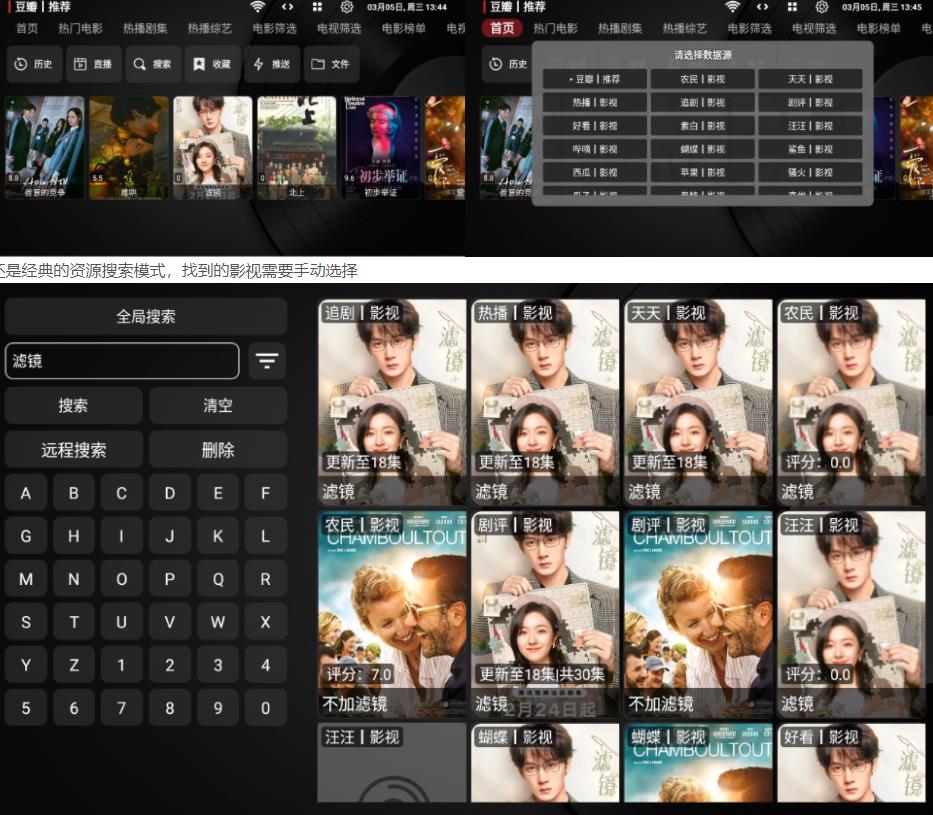Click the 删除 delete button
Viewport: 933px width, 815px height.
218,449
